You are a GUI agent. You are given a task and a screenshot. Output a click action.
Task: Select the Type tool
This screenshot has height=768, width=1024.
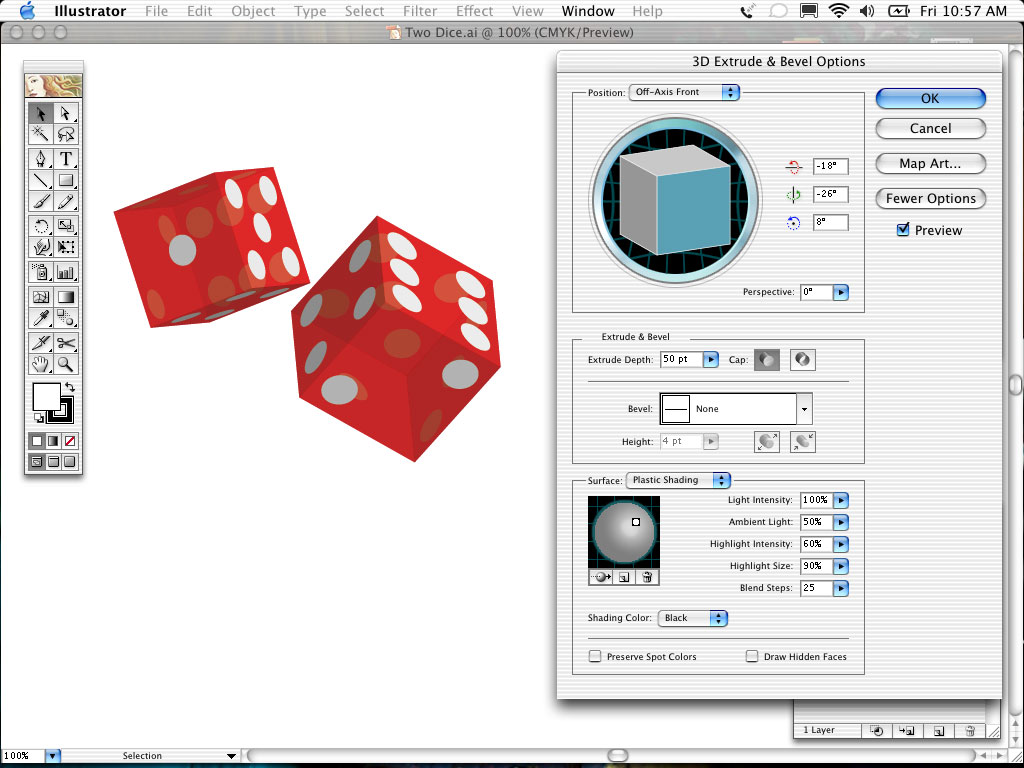point(66,158)
